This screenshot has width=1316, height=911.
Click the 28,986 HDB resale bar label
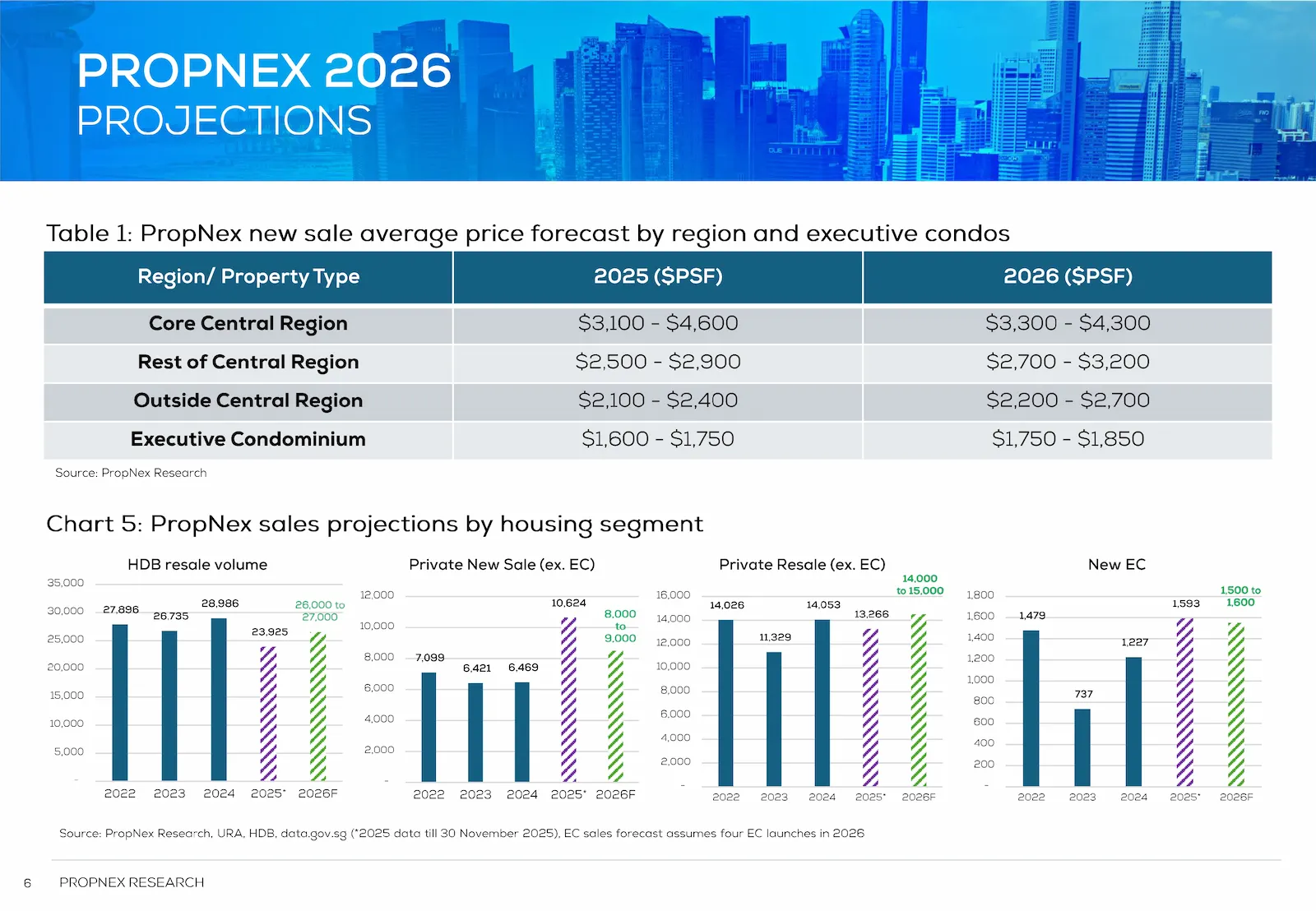click(220, 603)
